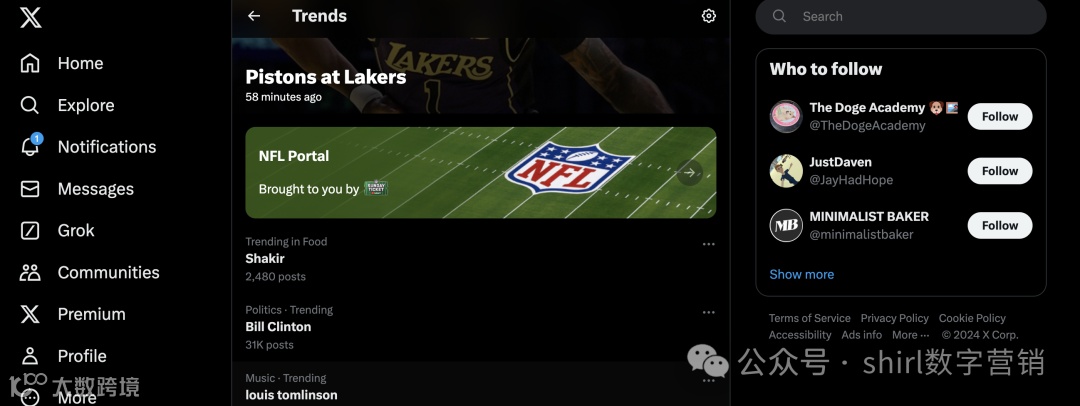Open more options for Bill Clinton trend
Screen dimensions: 1080x406
coord(708,312)
